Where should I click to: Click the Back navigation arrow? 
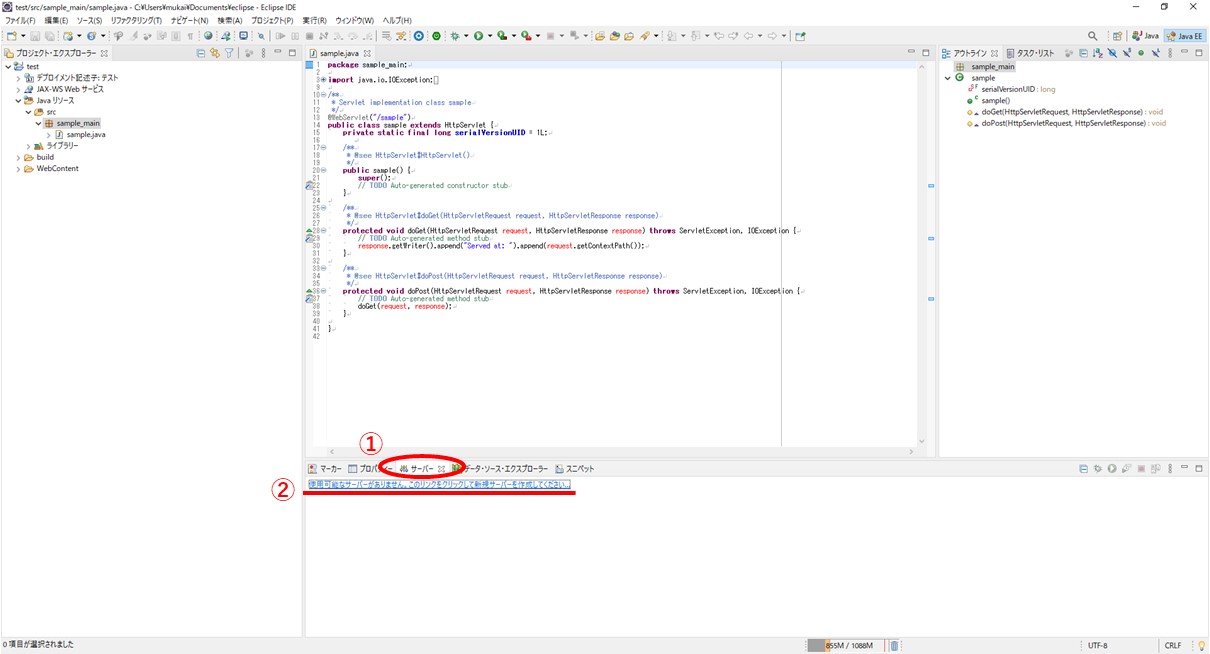[x=750, y=36]
